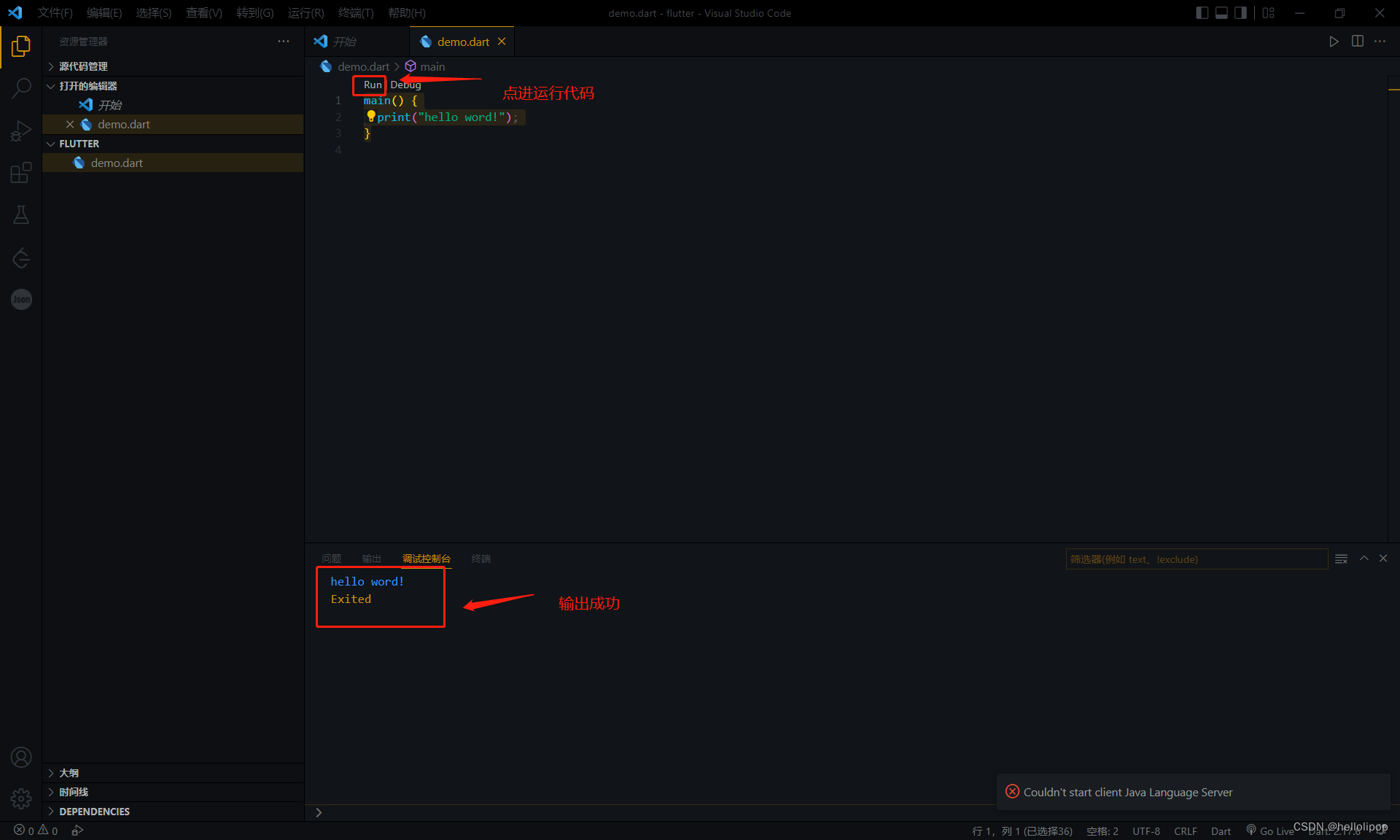Collapse the FLUTTER folder section
This screenshot has width=1400, height=840.
(x=79, y=144)
